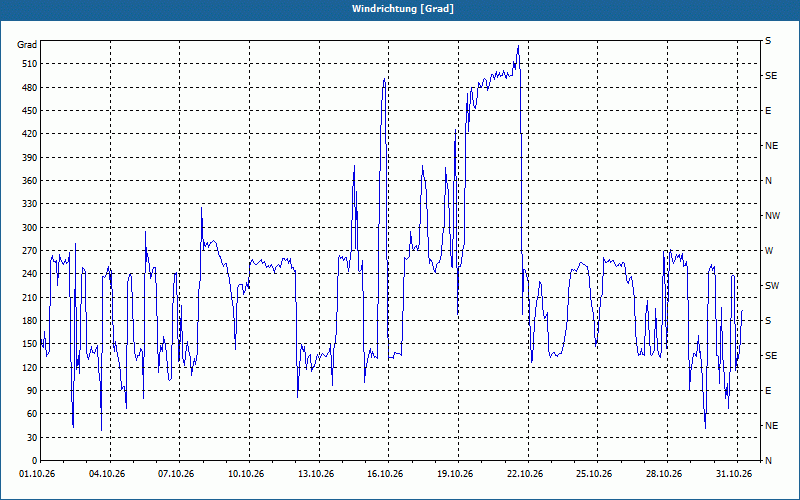Click the 90 degree axis label
The width and height of the screenshot is (800, 500).
32,391
